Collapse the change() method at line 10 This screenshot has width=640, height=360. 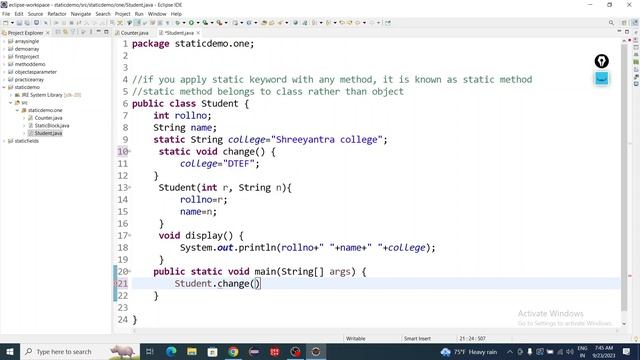pos(130,151)
